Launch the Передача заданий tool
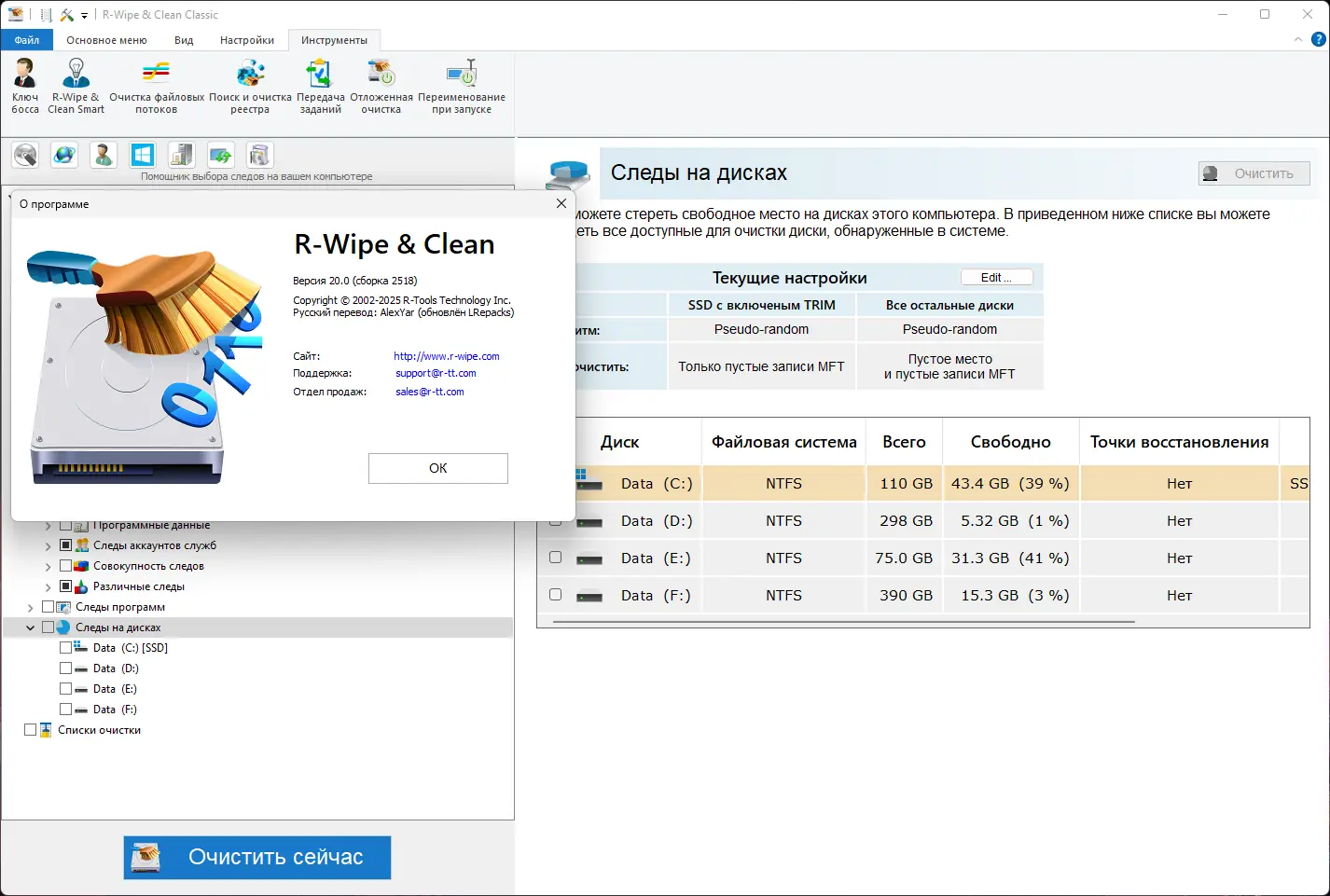 tap(320, 84)
